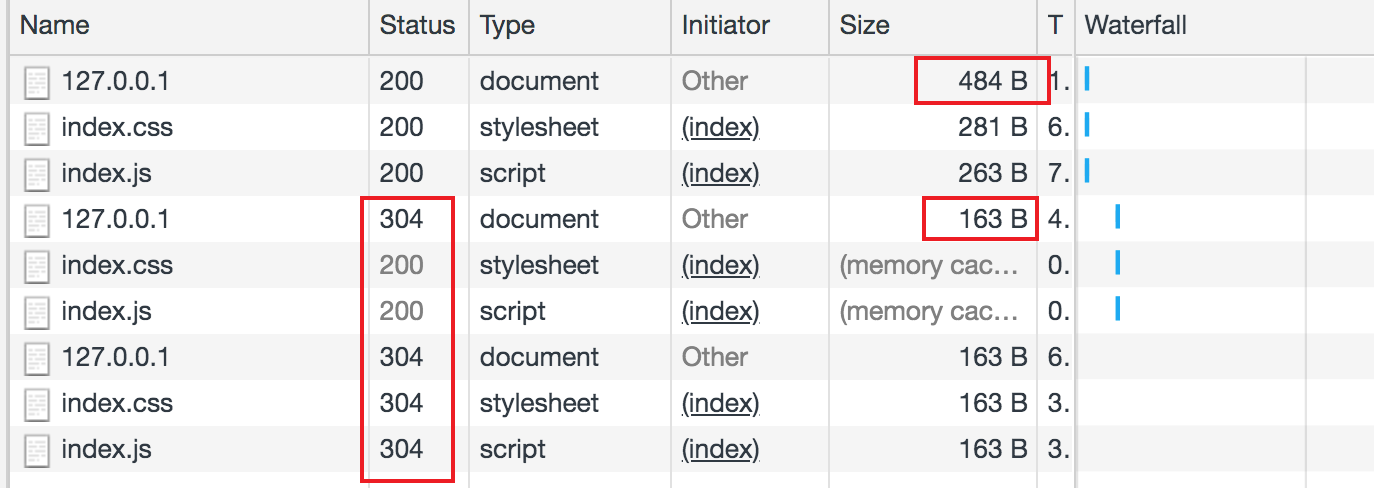1374x488 pixels.
Task: Open (index) initiator link of the 304 index.css
Action: [720, 404]
